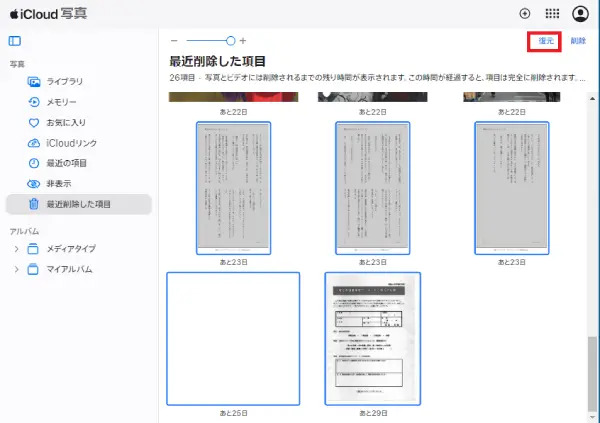Click the メディアタイプ album folder icon
Screen dimensions: 600x423
pyautogui.click(x=33, y=249)
